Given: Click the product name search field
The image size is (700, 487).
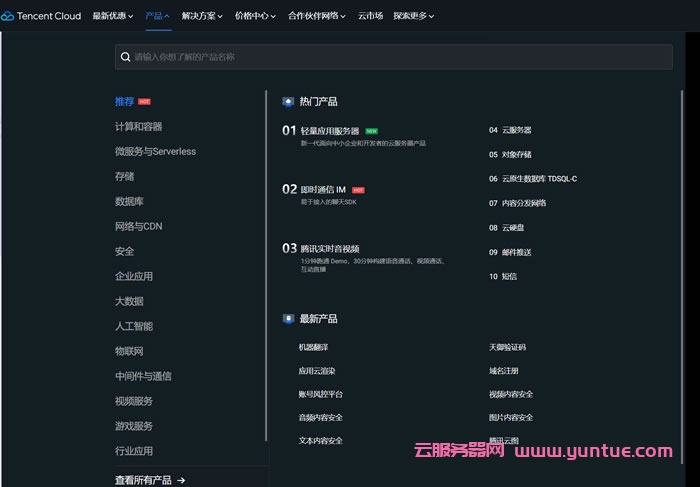Looking at the screenshot, I should [x=400, y=57].
